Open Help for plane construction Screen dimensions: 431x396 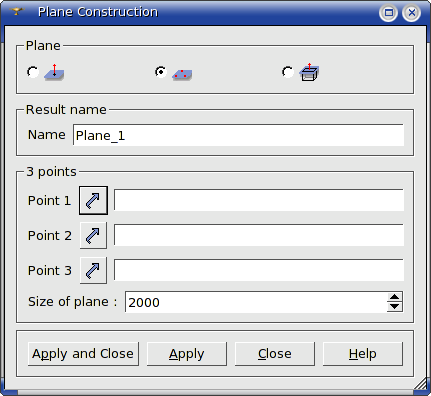point(363,354)
